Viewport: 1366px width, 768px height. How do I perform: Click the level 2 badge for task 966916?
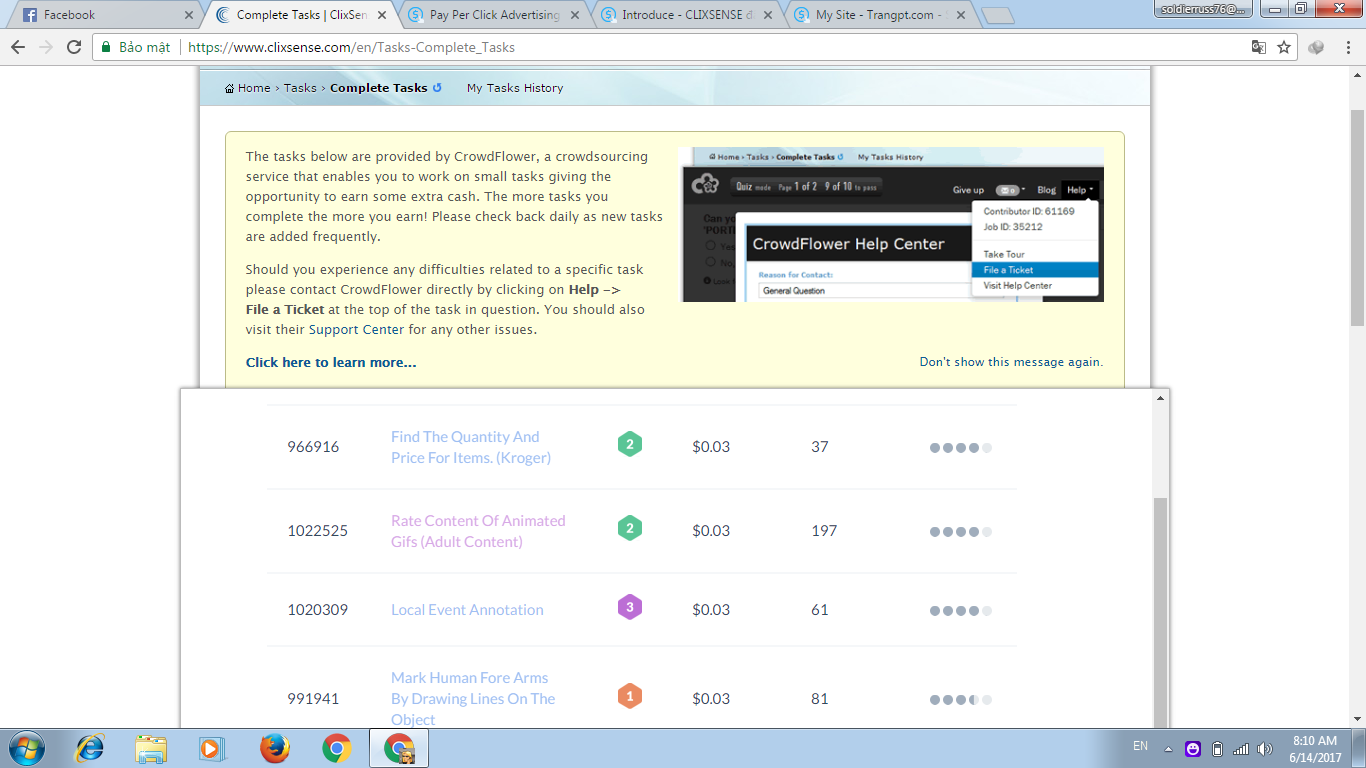[629, 445]
